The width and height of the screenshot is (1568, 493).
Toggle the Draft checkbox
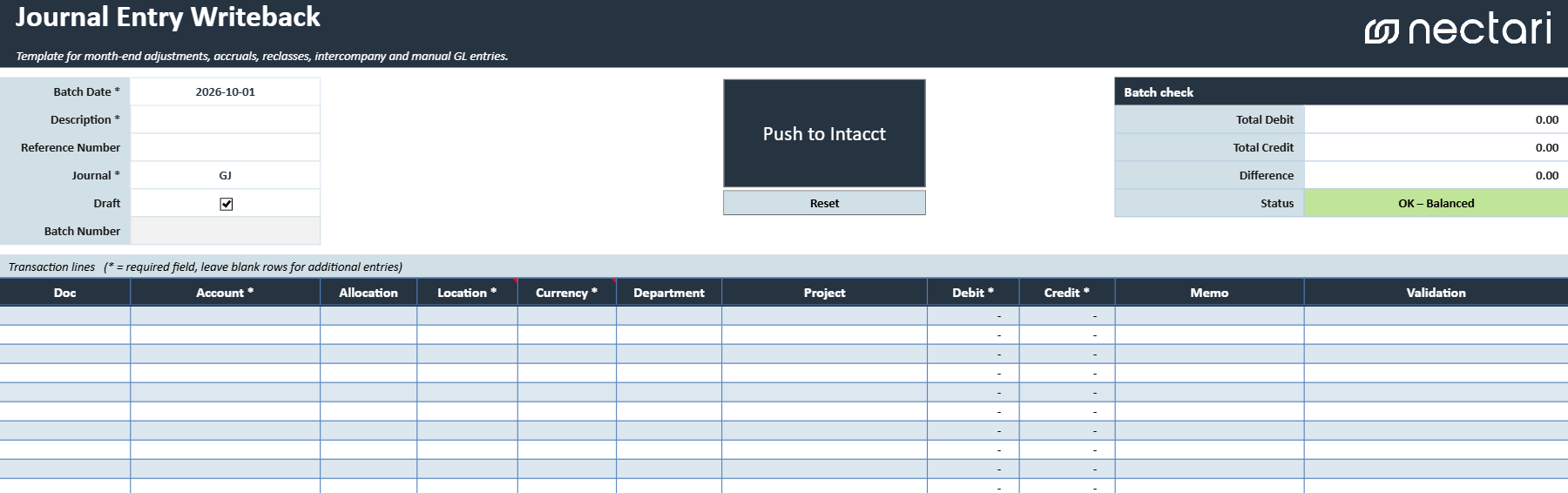coord(226,204)
